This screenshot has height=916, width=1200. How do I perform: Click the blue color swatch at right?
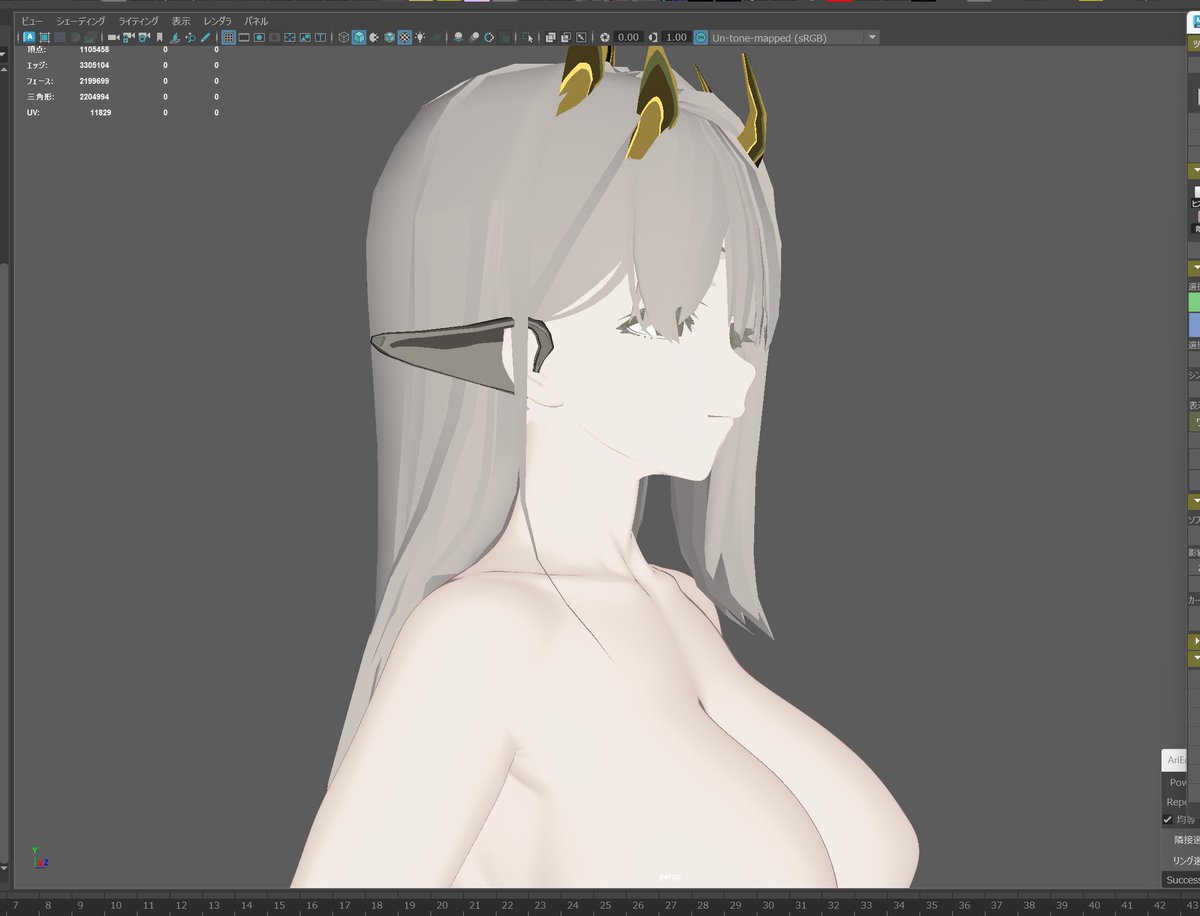click(x=1193, y=325)
